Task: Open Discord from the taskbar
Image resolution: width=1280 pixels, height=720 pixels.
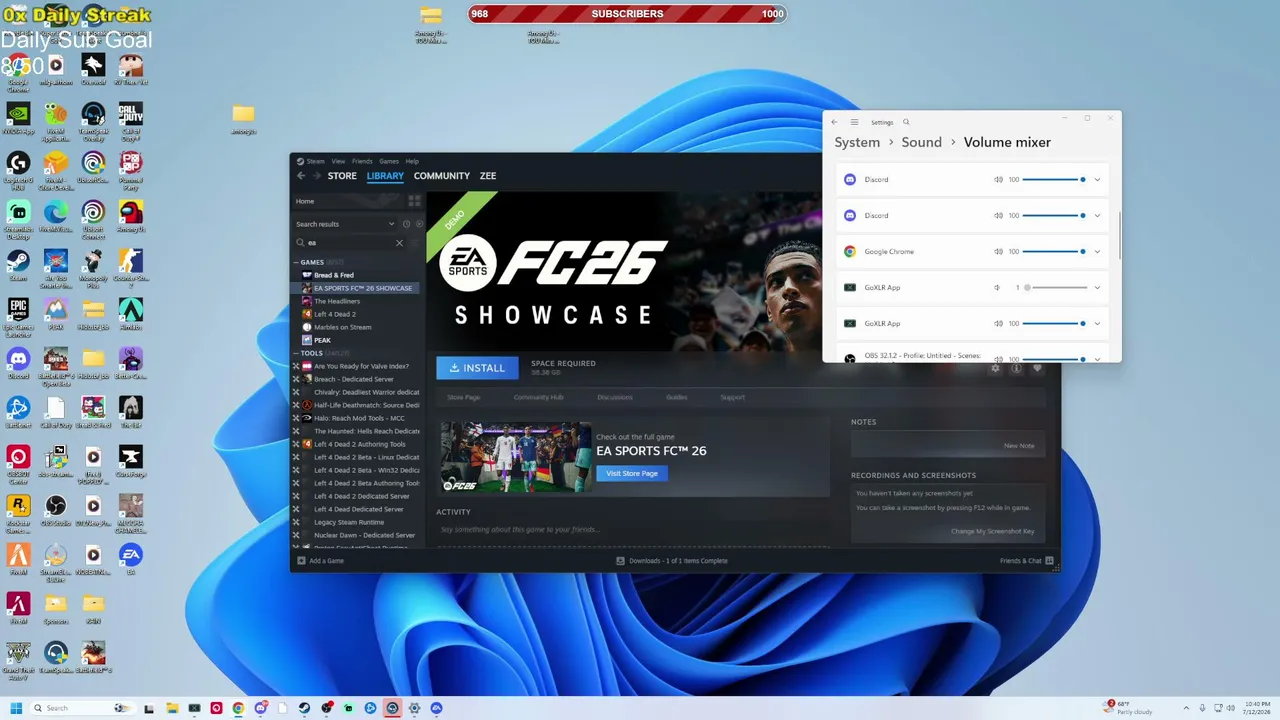Action: [260, 708]
